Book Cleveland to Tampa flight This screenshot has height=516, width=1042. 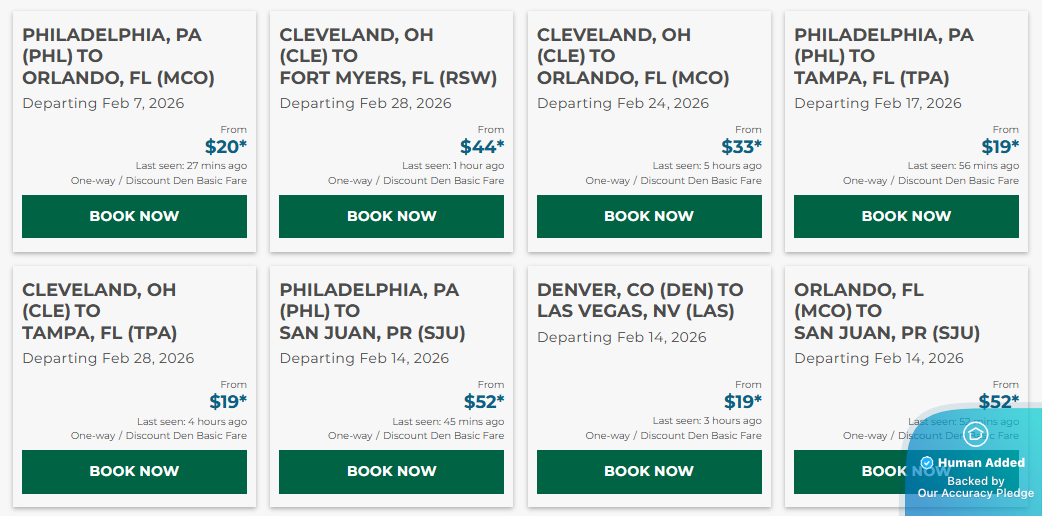click(x=134, y=471)
